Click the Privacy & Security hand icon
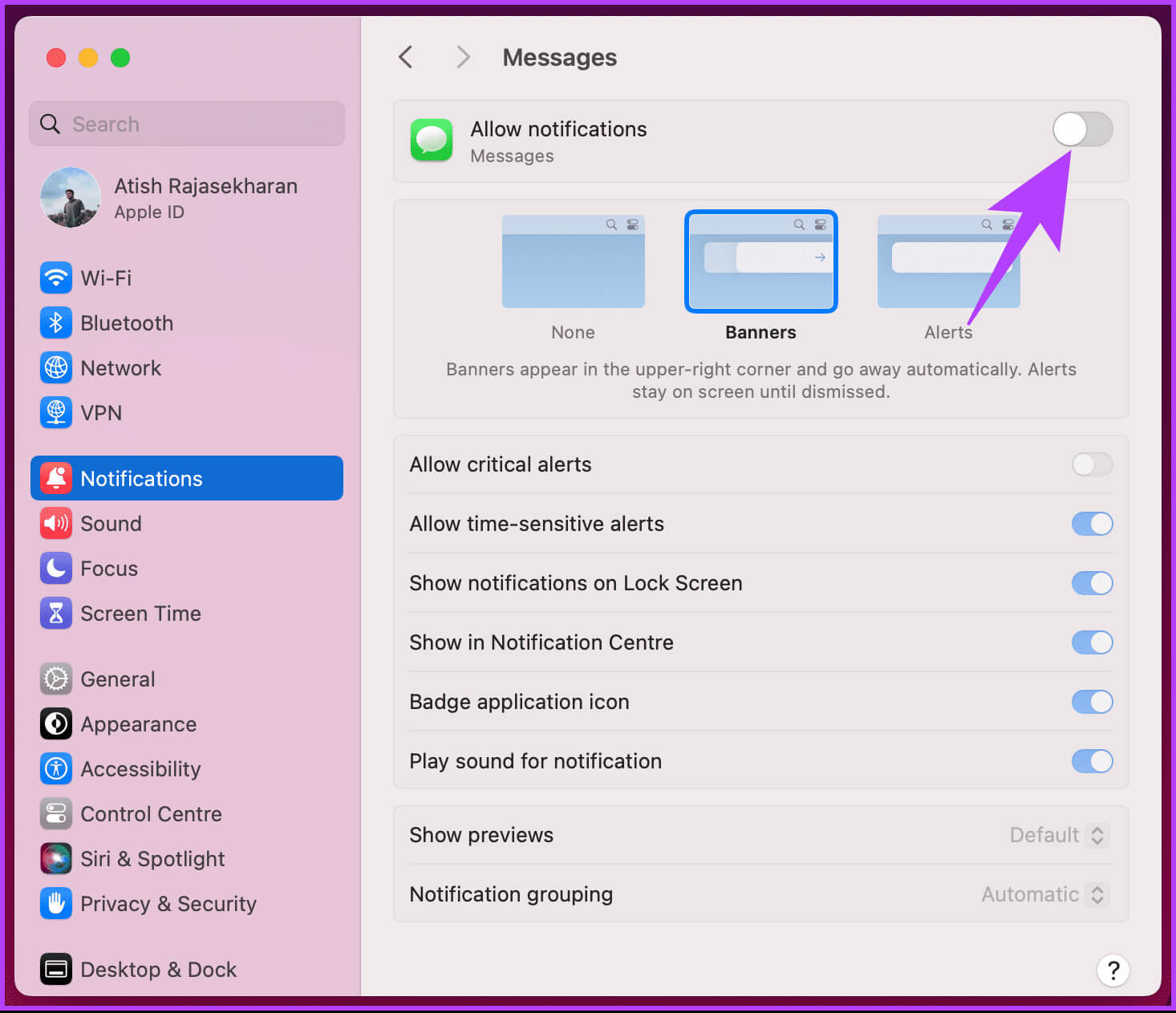Viewport: 1176px width, 1013px height. coord(56,904)
